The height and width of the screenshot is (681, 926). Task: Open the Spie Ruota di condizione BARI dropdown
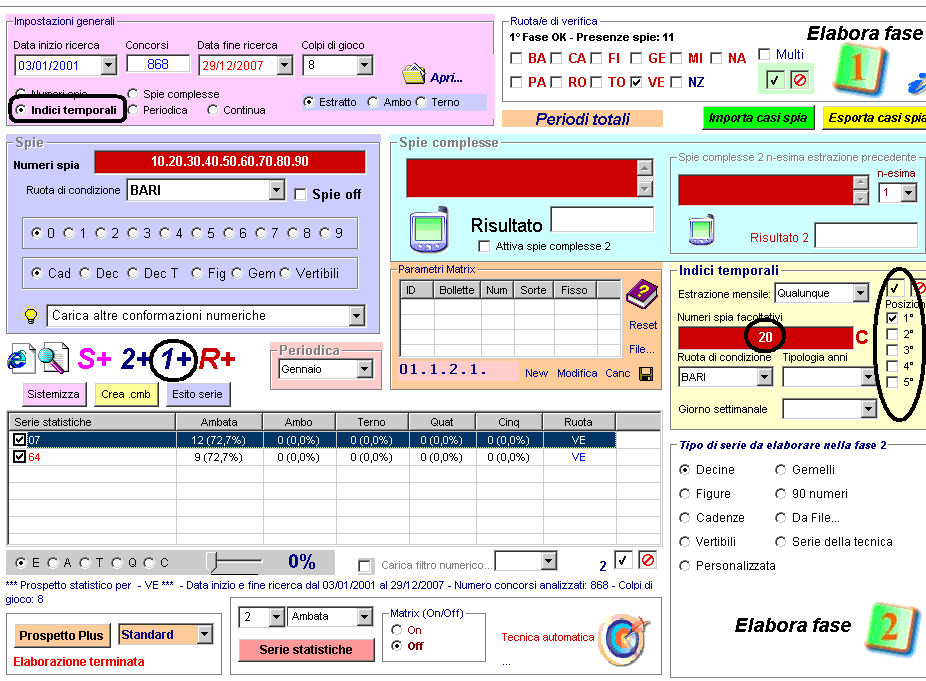tap(276, 190)
